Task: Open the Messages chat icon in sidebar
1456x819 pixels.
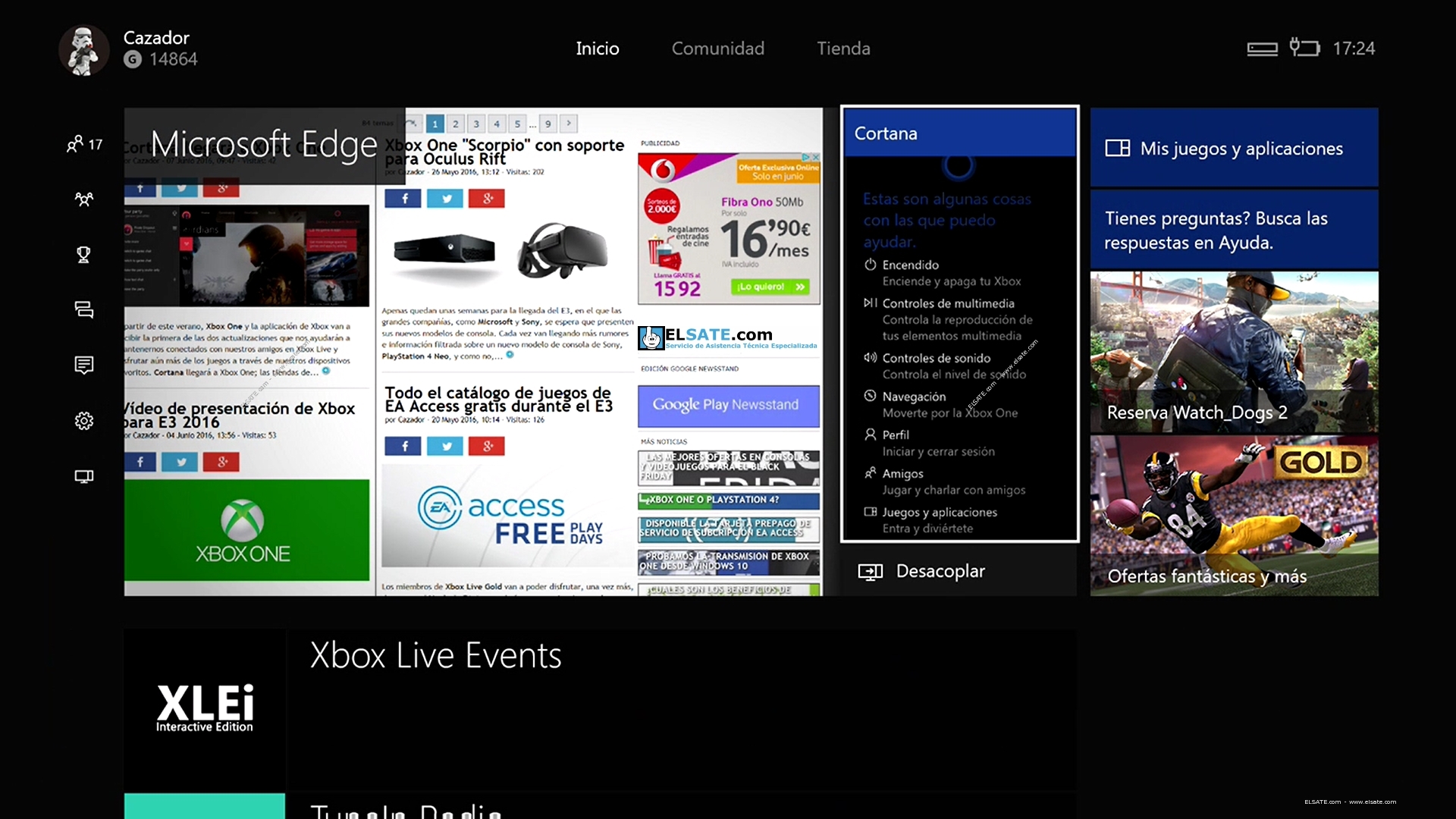Action: click(83, 309)
